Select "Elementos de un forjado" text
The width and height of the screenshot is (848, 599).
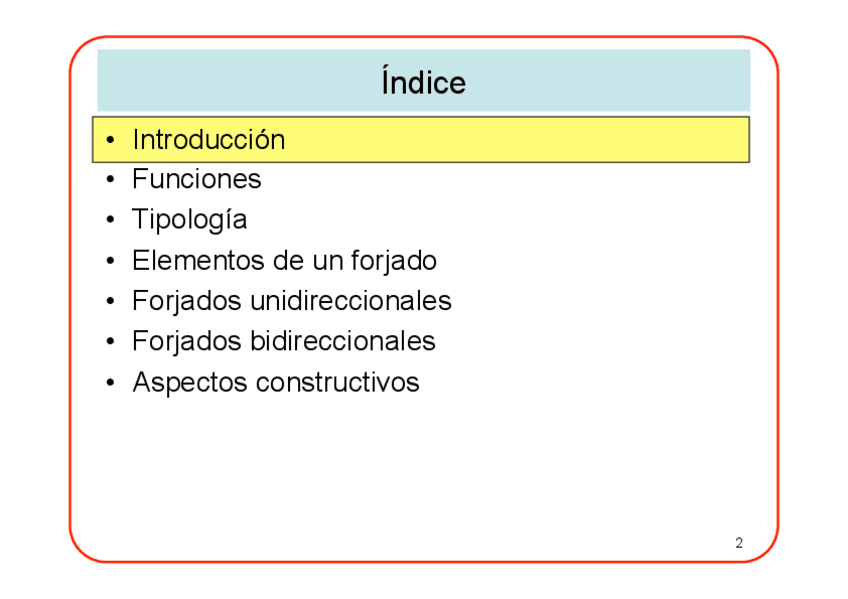point(284,261)
